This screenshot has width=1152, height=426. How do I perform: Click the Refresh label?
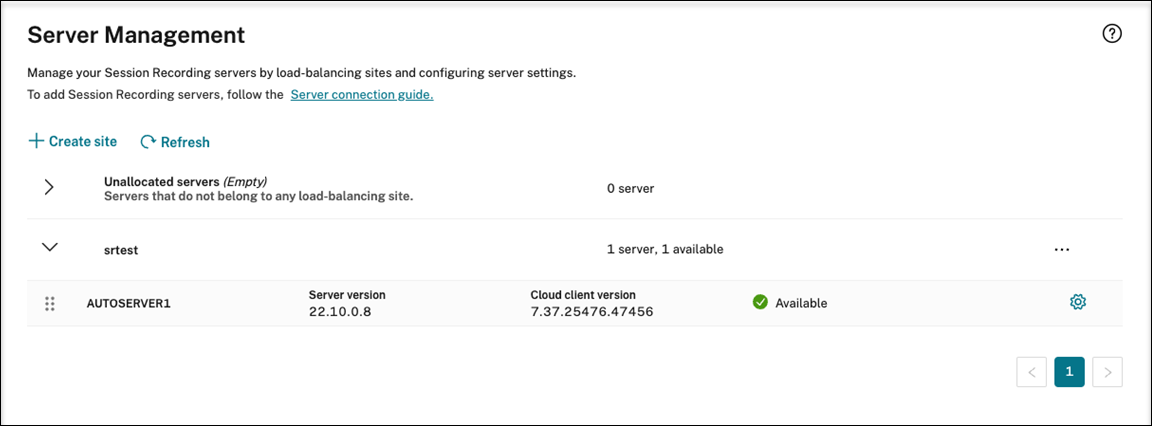[185, 142]
